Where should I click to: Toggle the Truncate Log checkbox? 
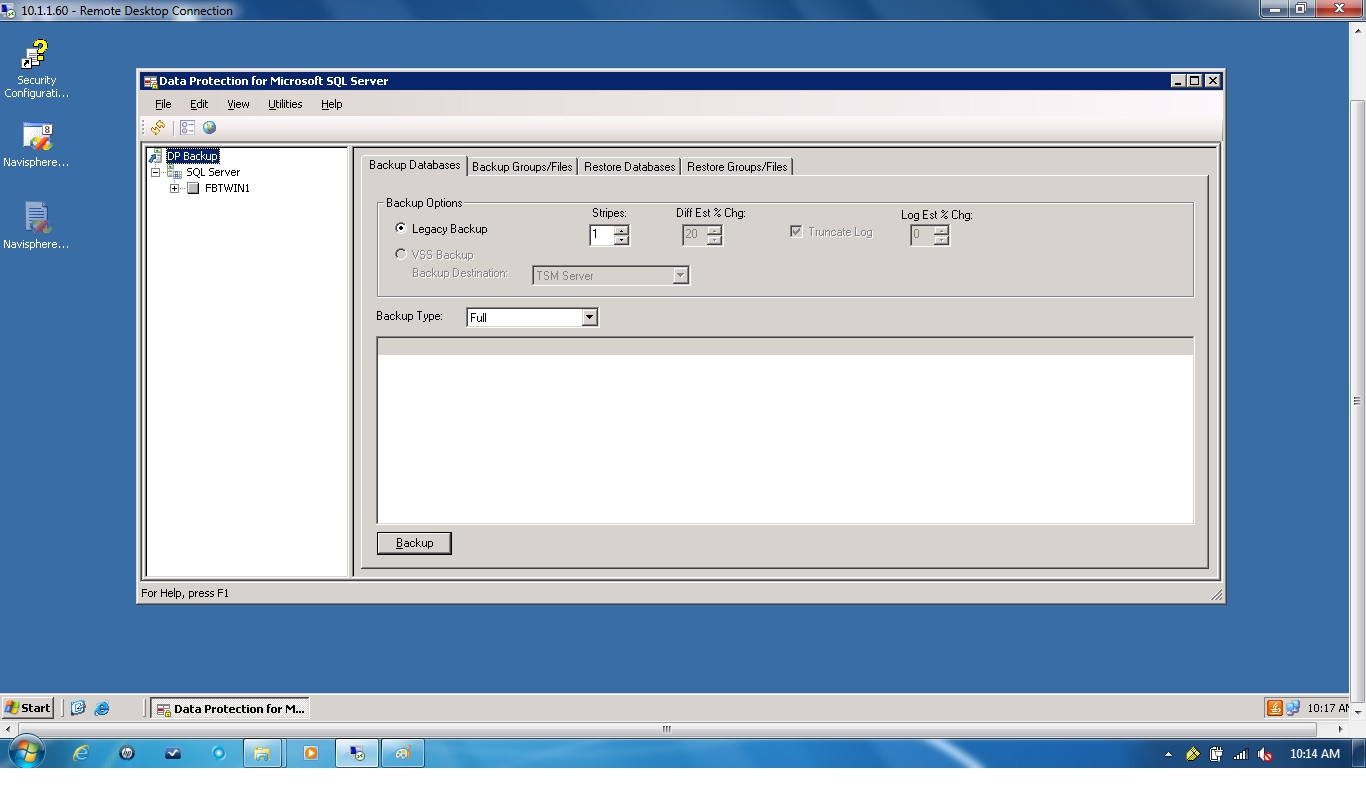[796, 232]
